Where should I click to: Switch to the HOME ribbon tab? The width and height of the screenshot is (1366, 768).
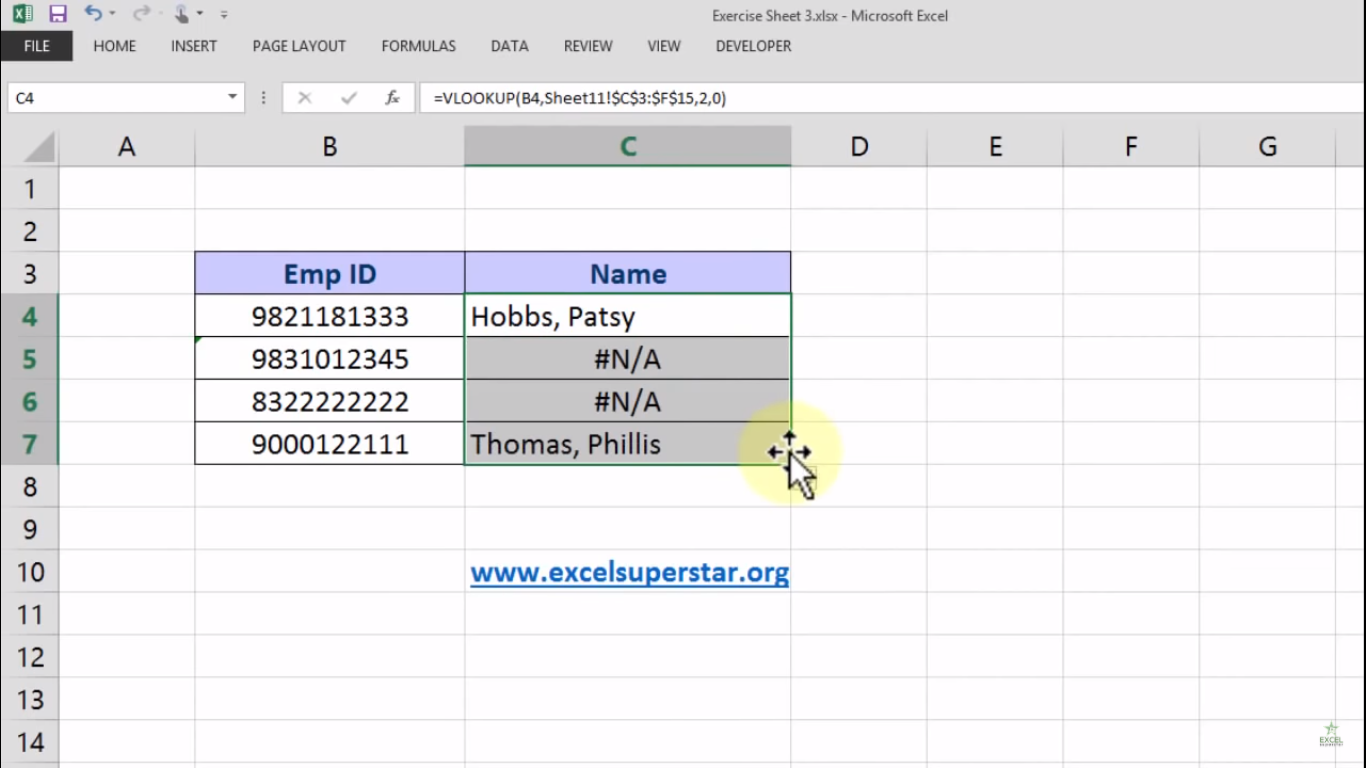click(115, 46)
